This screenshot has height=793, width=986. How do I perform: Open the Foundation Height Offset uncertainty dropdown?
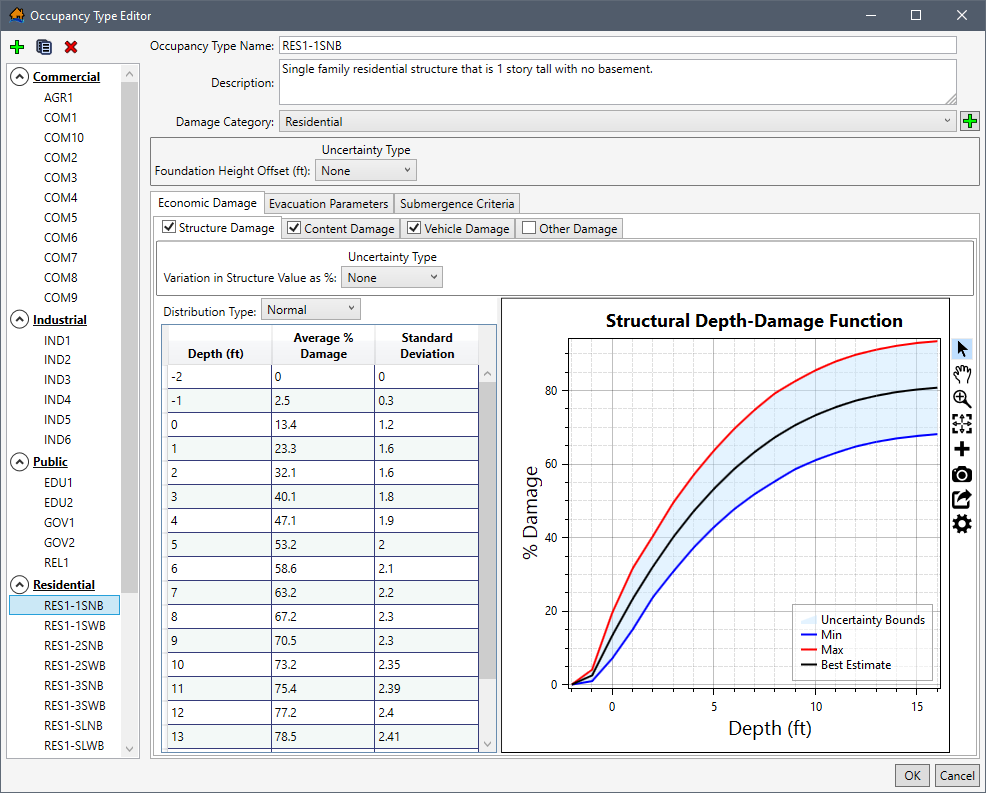pos(365,169)
